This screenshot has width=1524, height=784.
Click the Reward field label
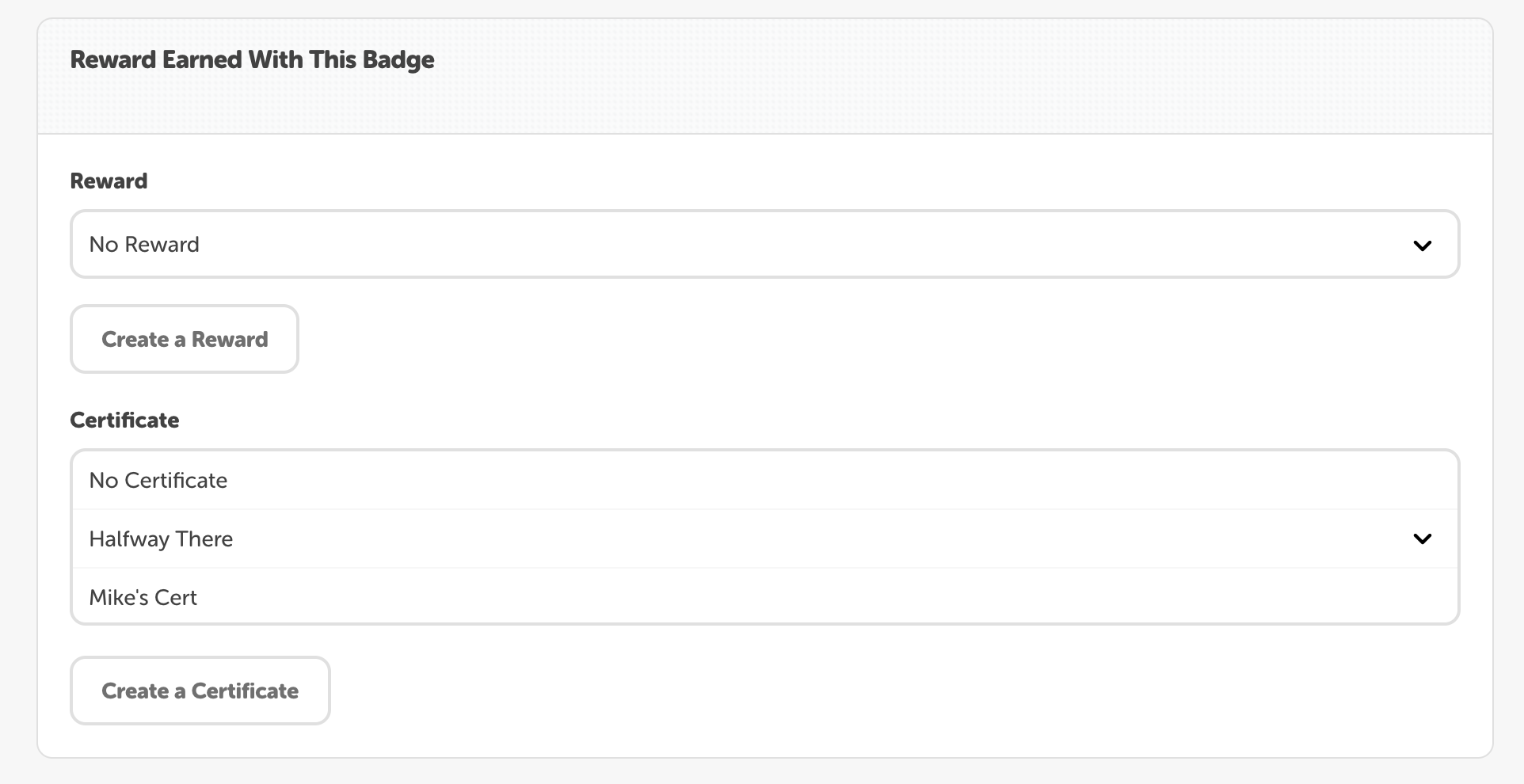[x=109, y=181]
